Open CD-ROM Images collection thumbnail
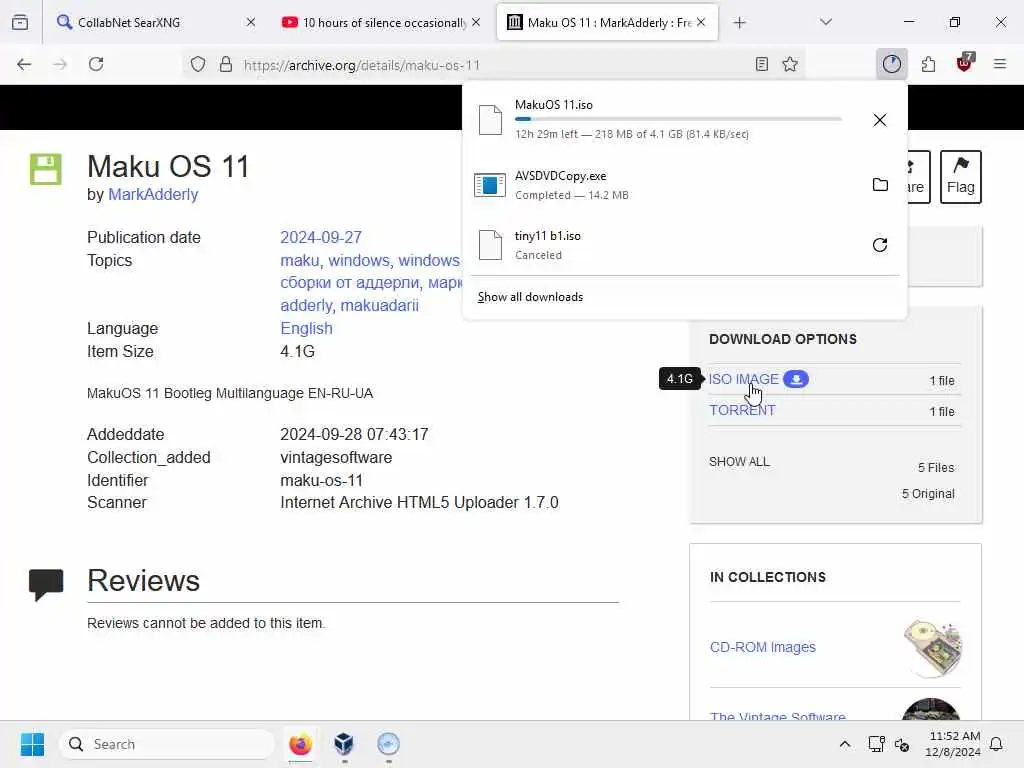 click(933, 647)
